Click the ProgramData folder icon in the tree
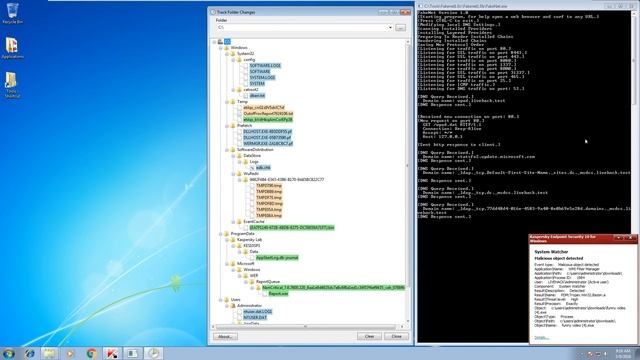This screenshot has height=360, width=640. (227, 233)
